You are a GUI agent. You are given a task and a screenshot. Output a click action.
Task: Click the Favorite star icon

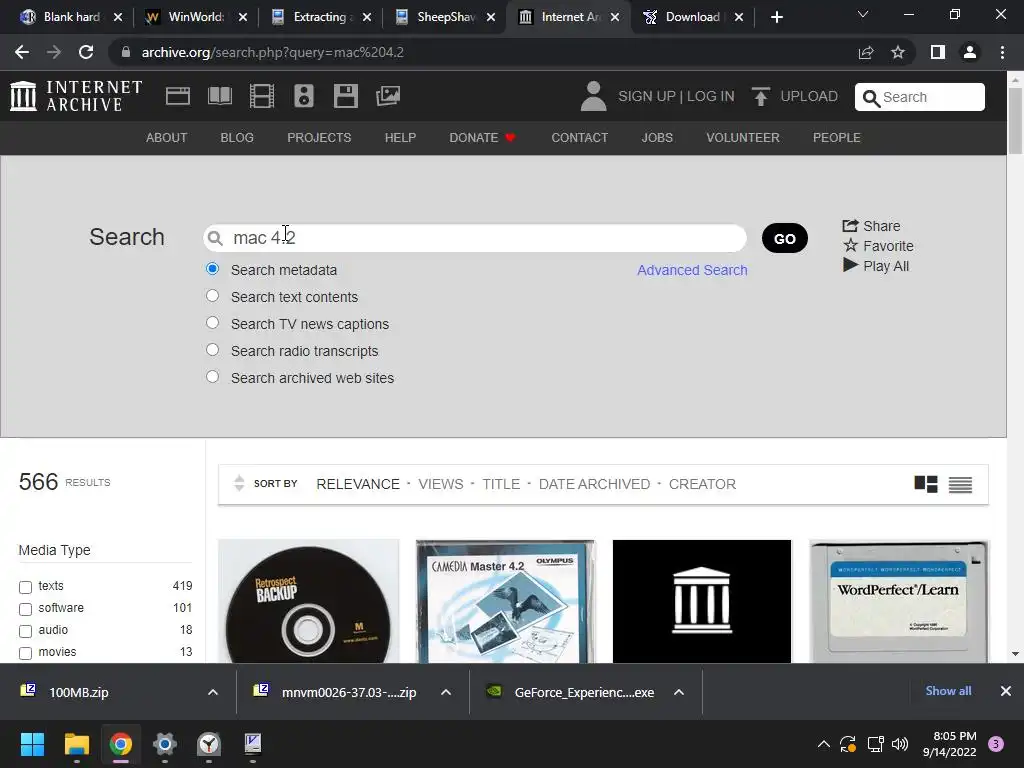pyautogui.click(x=850, y=246)
